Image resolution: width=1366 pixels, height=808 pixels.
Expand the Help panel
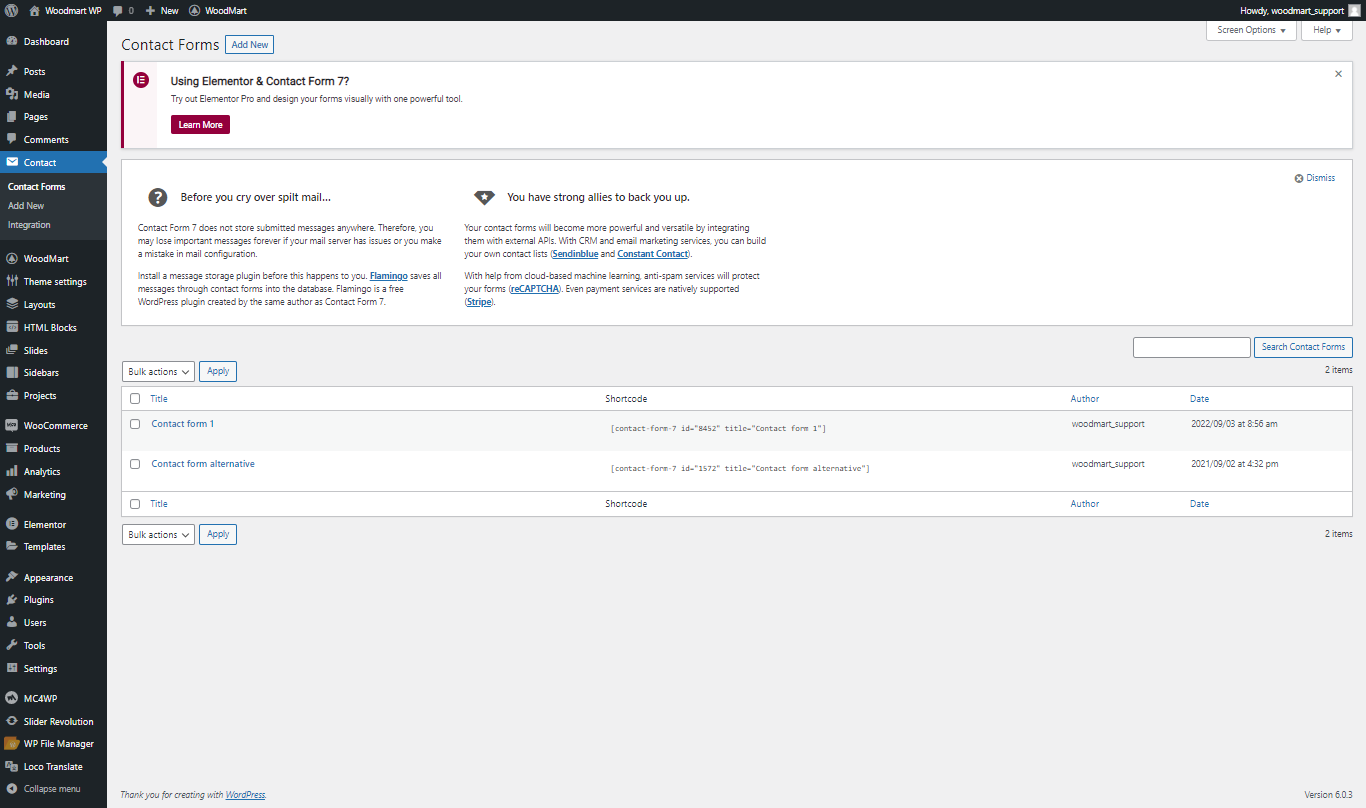point(1327,30)
